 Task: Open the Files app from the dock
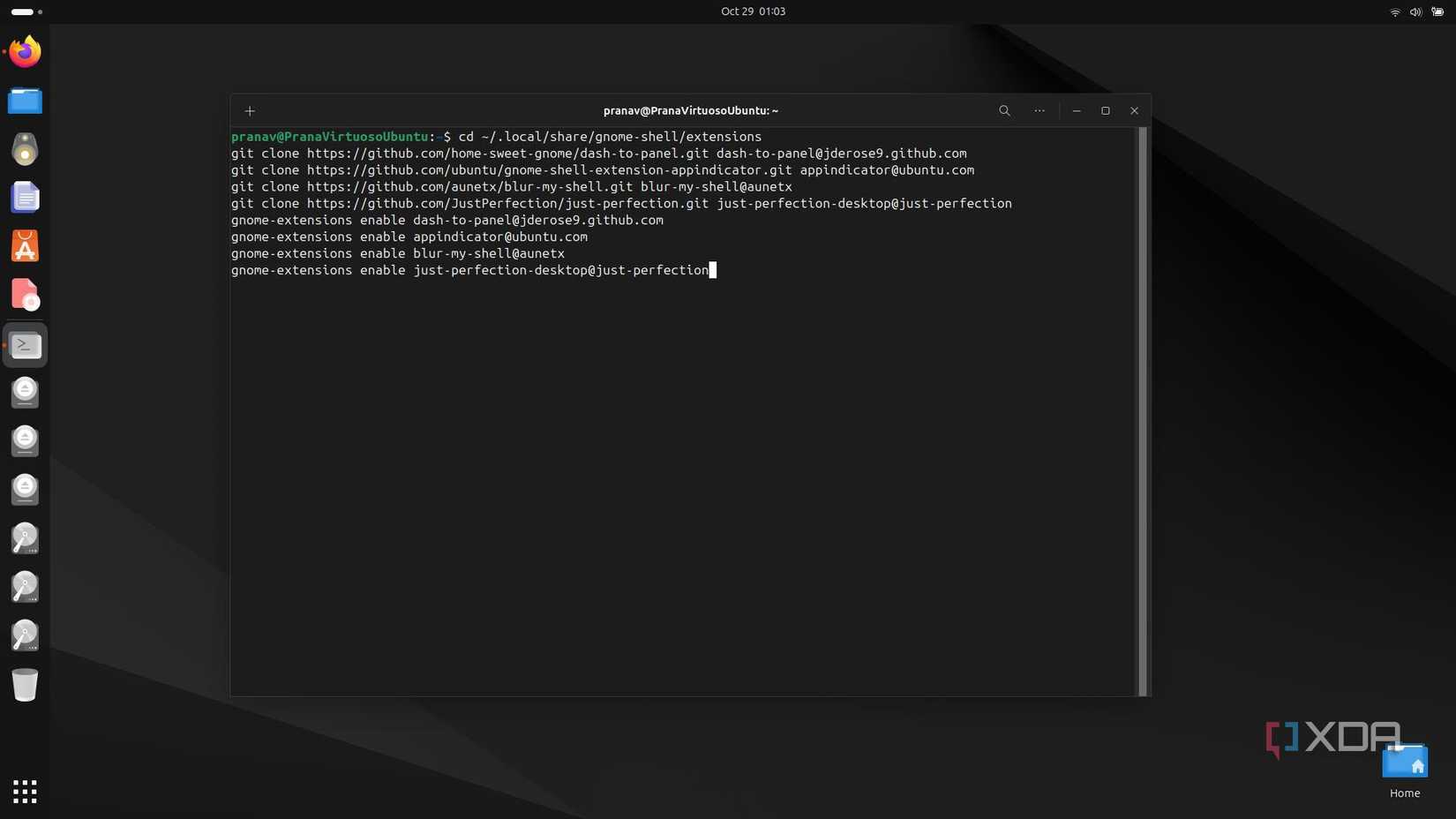(x=25, y=101)
